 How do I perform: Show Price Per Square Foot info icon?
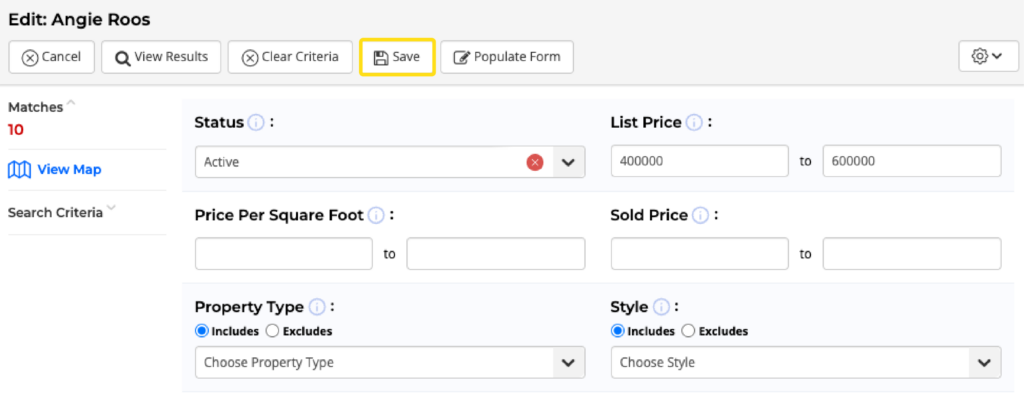(x=376, y=216)
